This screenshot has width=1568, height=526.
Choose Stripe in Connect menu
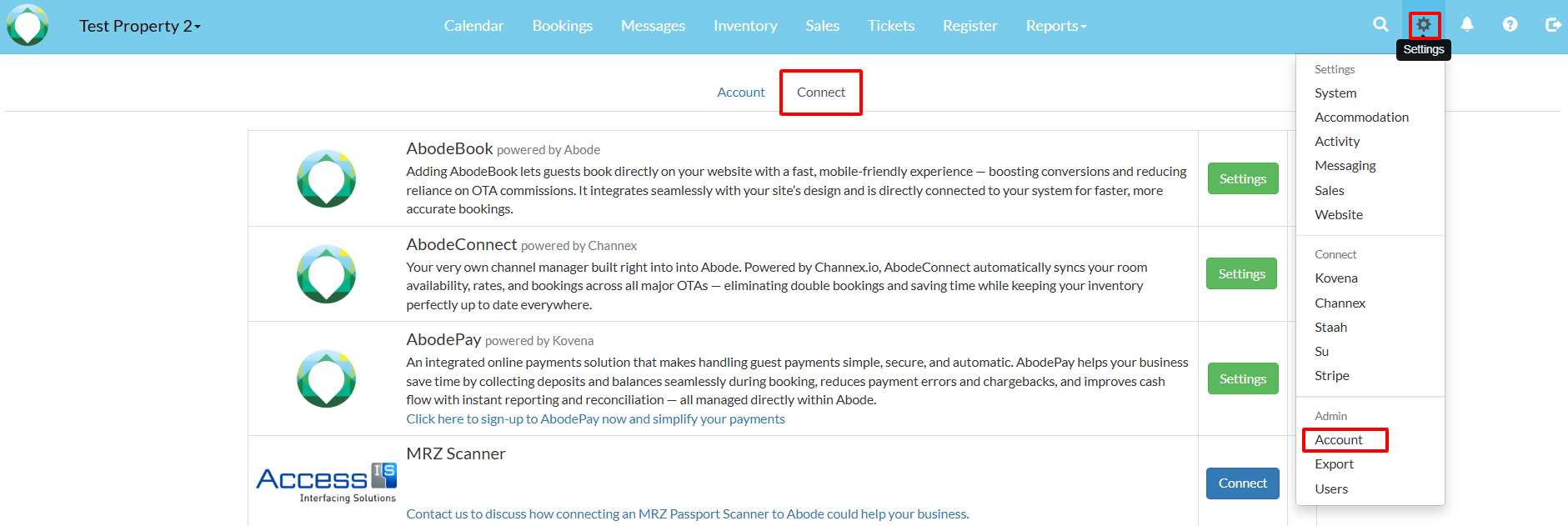pos(1331,376)
